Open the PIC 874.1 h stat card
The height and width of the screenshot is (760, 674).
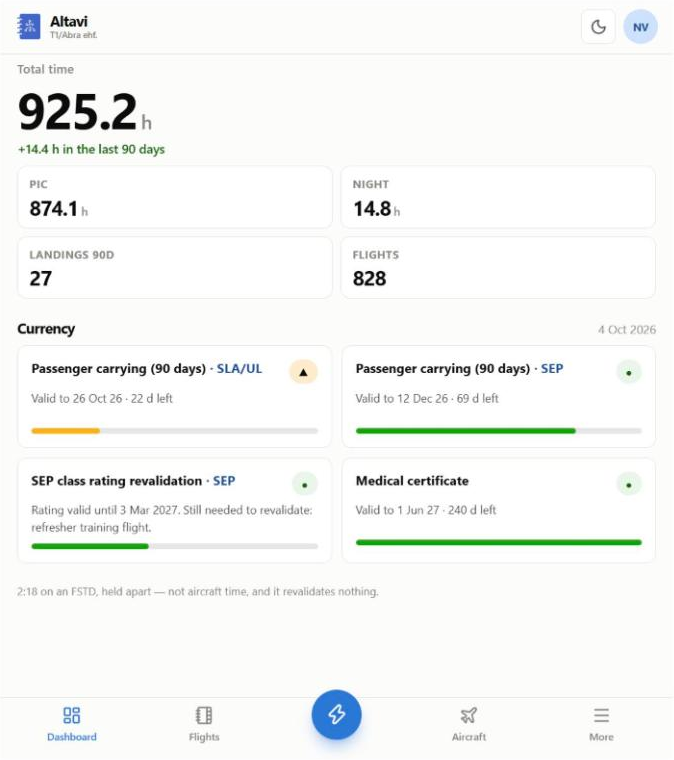click(x=175, y=197)
